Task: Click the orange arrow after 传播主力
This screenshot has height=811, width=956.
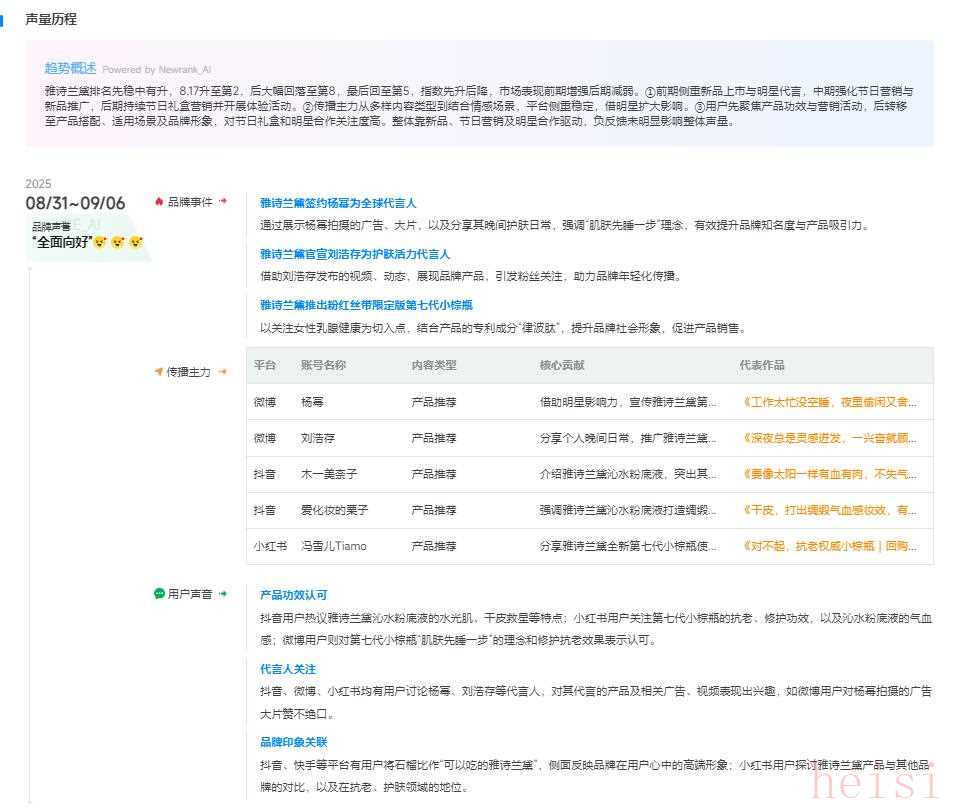Action: click(x=223, y=371)
